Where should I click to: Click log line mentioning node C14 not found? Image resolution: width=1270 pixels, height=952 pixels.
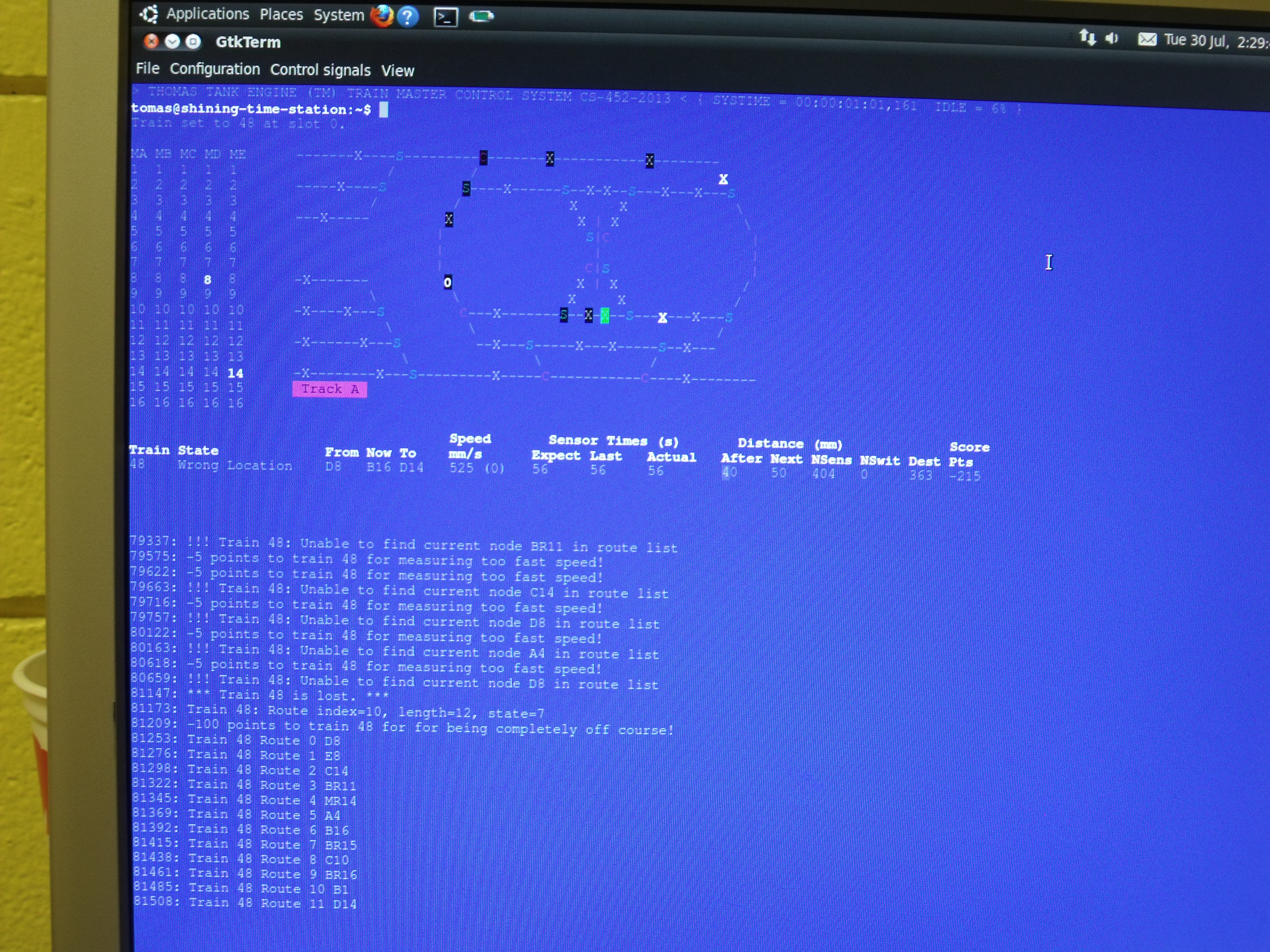(x=399, y=591)
